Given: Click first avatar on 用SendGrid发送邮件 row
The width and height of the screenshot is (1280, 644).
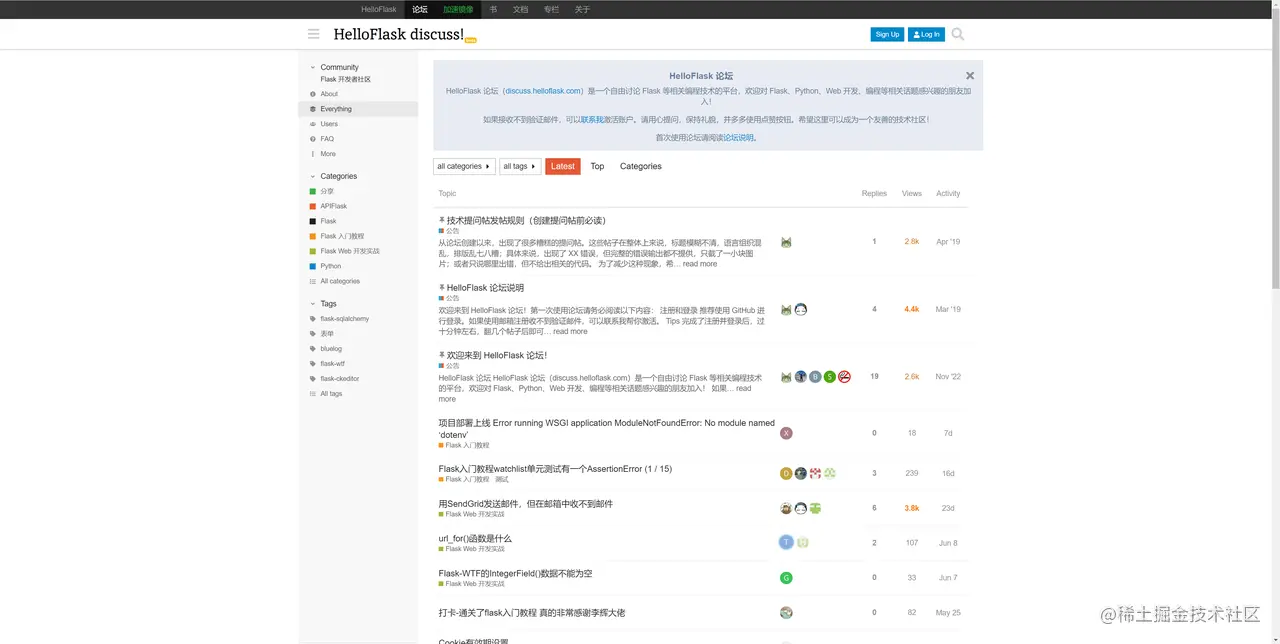Looking at the screenshot, I should 786,508.
